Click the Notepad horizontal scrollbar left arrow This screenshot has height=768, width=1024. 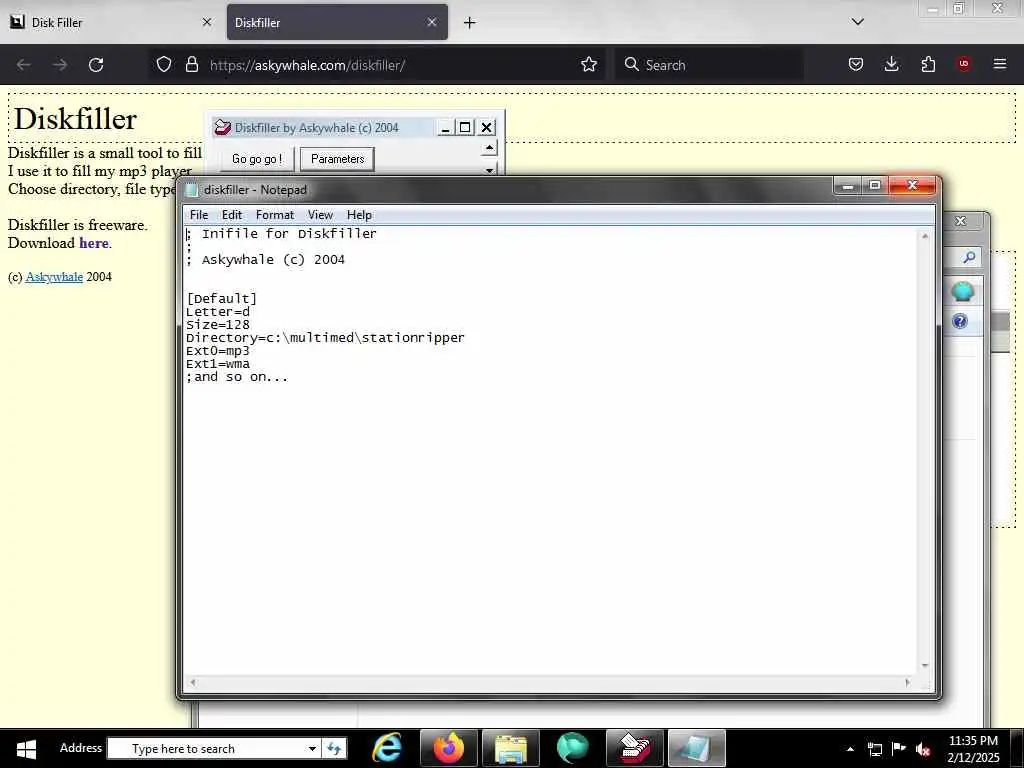click(192, 682)
